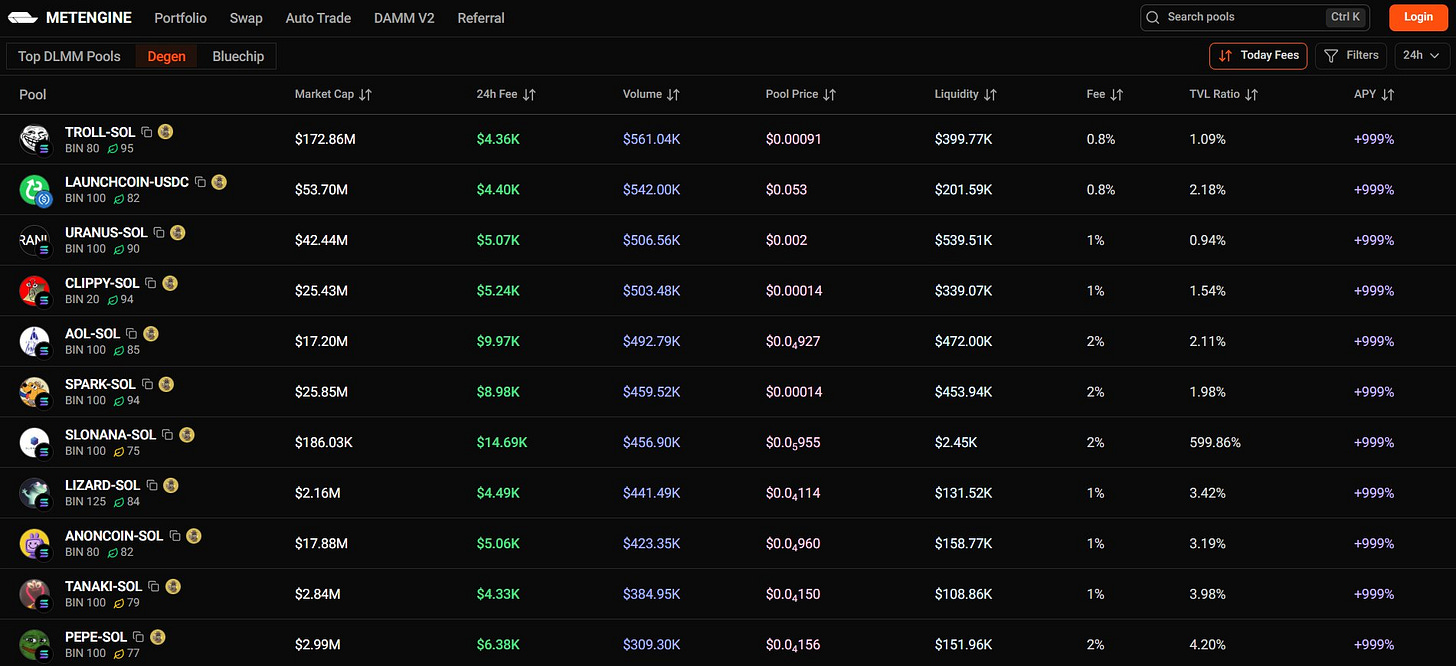Open the SLONANA-SOL pool
Image resolution: width=1456 pixels, height=666 pixels.
[x=110, y=435]
